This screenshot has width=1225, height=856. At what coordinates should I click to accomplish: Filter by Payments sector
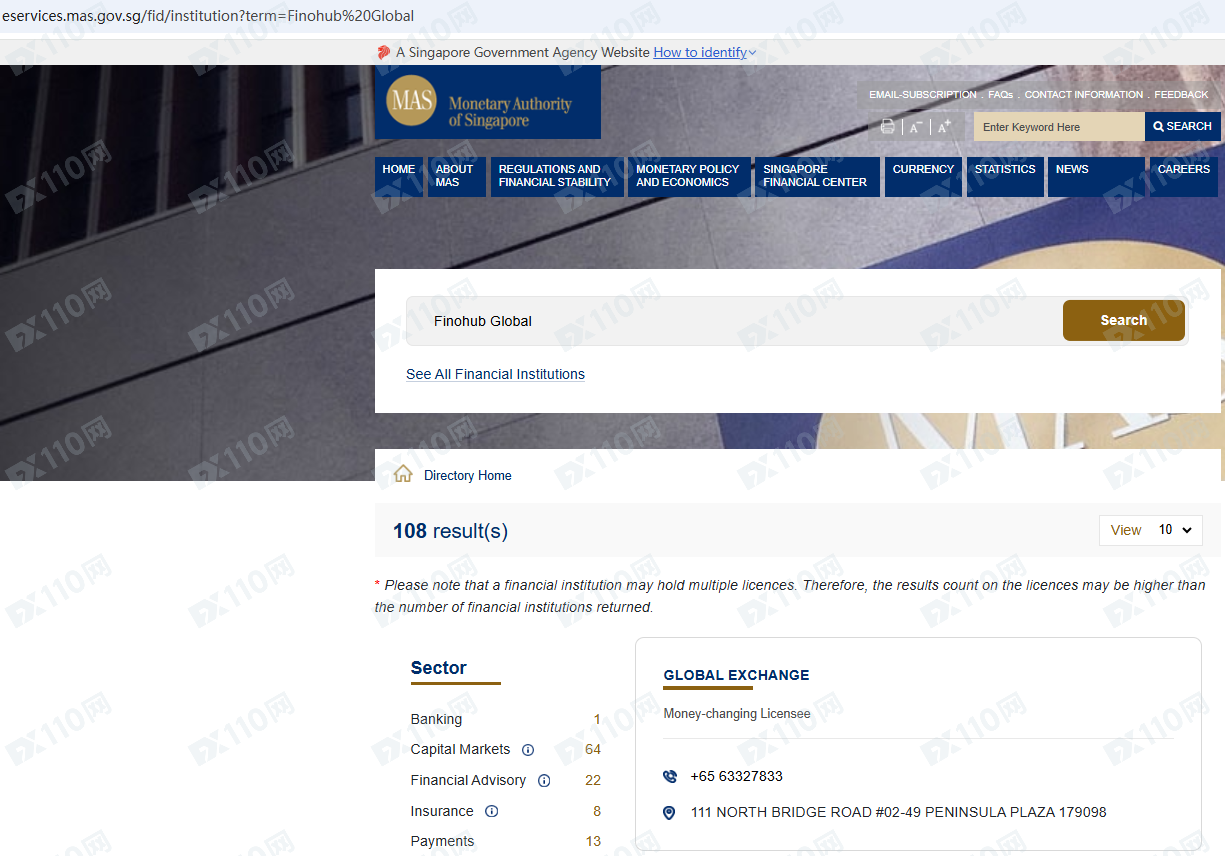[442, 841]
